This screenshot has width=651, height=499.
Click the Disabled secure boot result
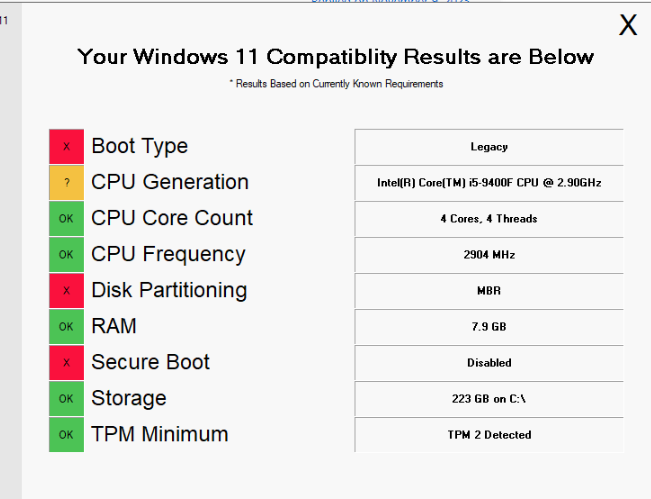489,363
